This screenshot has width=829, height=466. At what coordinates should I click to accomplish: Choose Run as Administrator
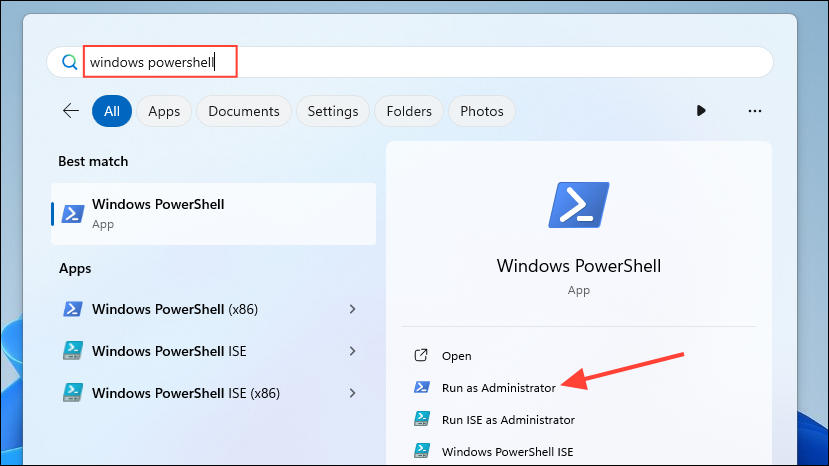click(499, 388)
